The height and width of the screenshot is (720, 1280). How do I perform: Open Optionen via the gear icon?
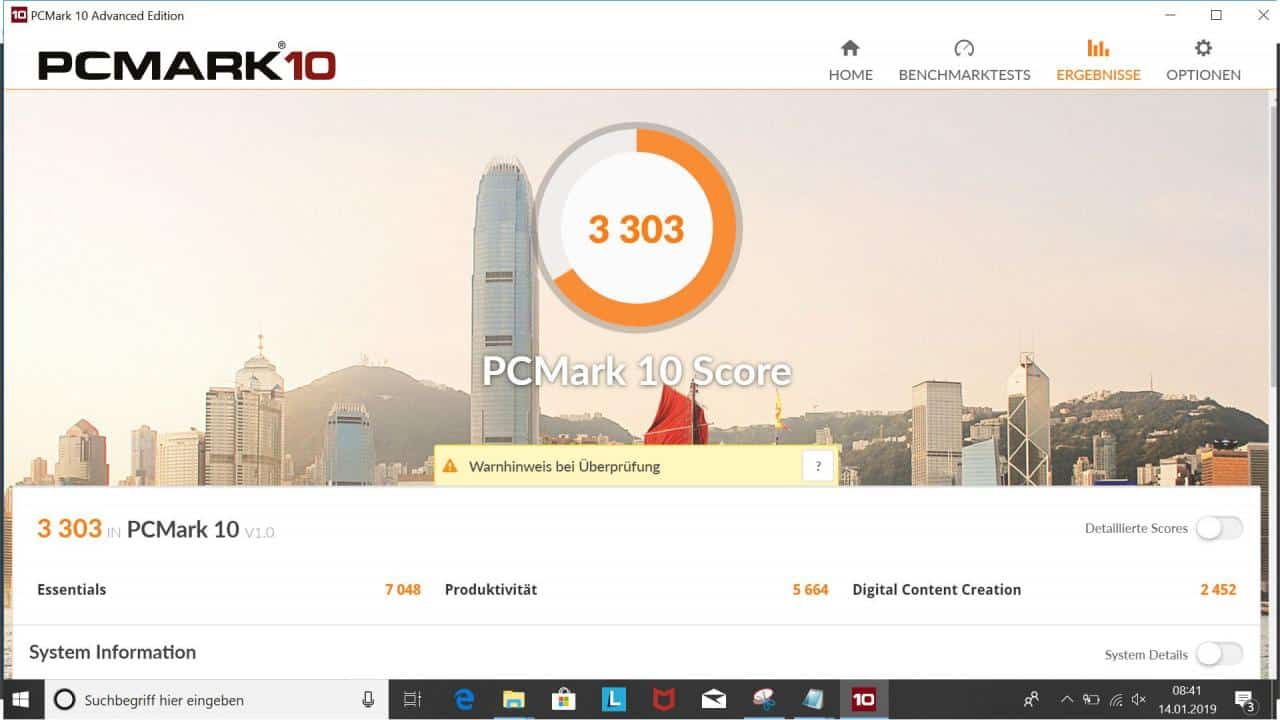(x=1203, y=47)
